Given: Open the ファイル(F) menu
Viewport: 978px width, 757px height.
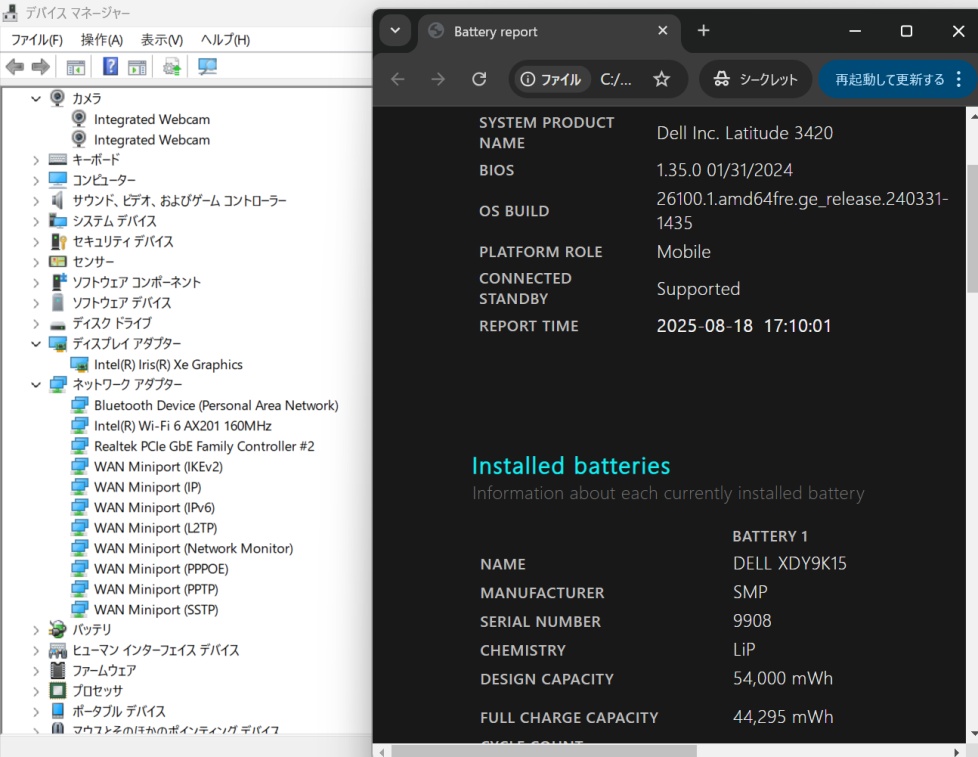Looking at the screenshot, I should click(37, 40).
